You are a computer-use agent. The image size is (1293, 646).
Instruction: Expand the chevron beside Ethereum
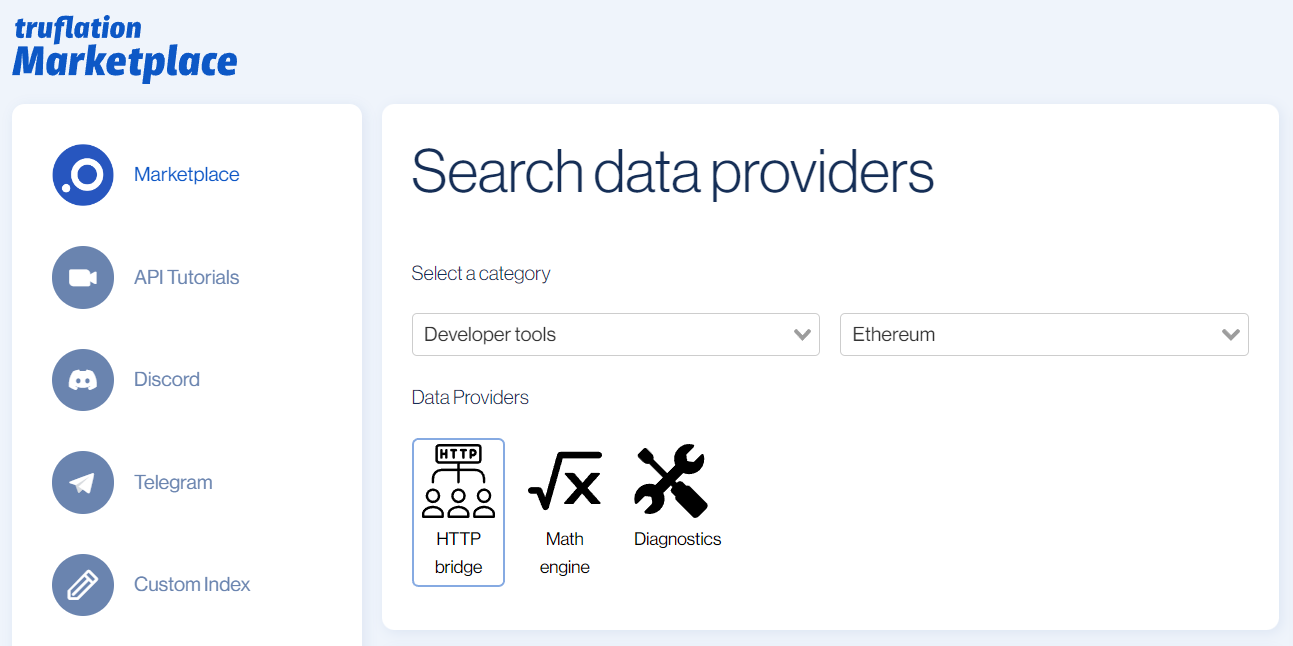tap(1231, 335)
